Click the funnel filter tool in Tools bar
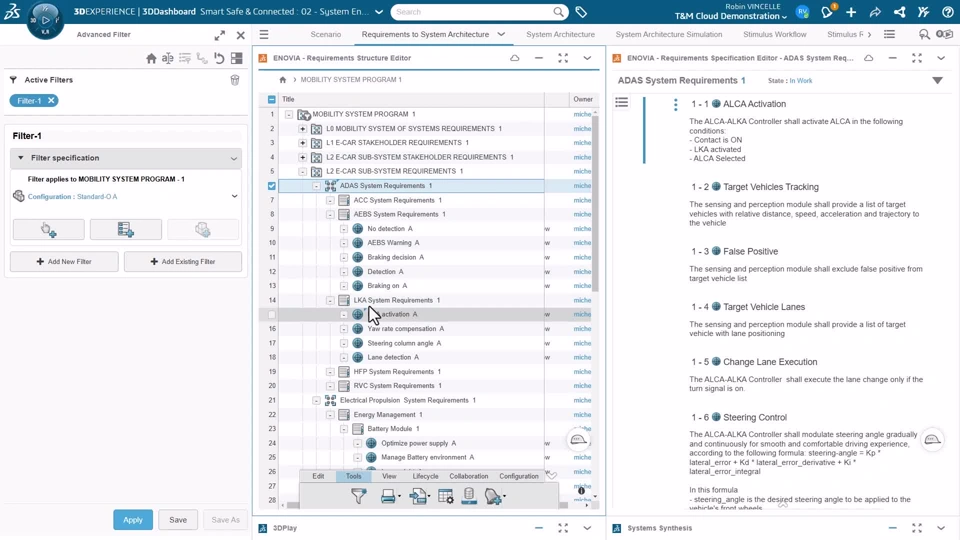960x540 pixels. pyautogui.click(x=359, y=496)
